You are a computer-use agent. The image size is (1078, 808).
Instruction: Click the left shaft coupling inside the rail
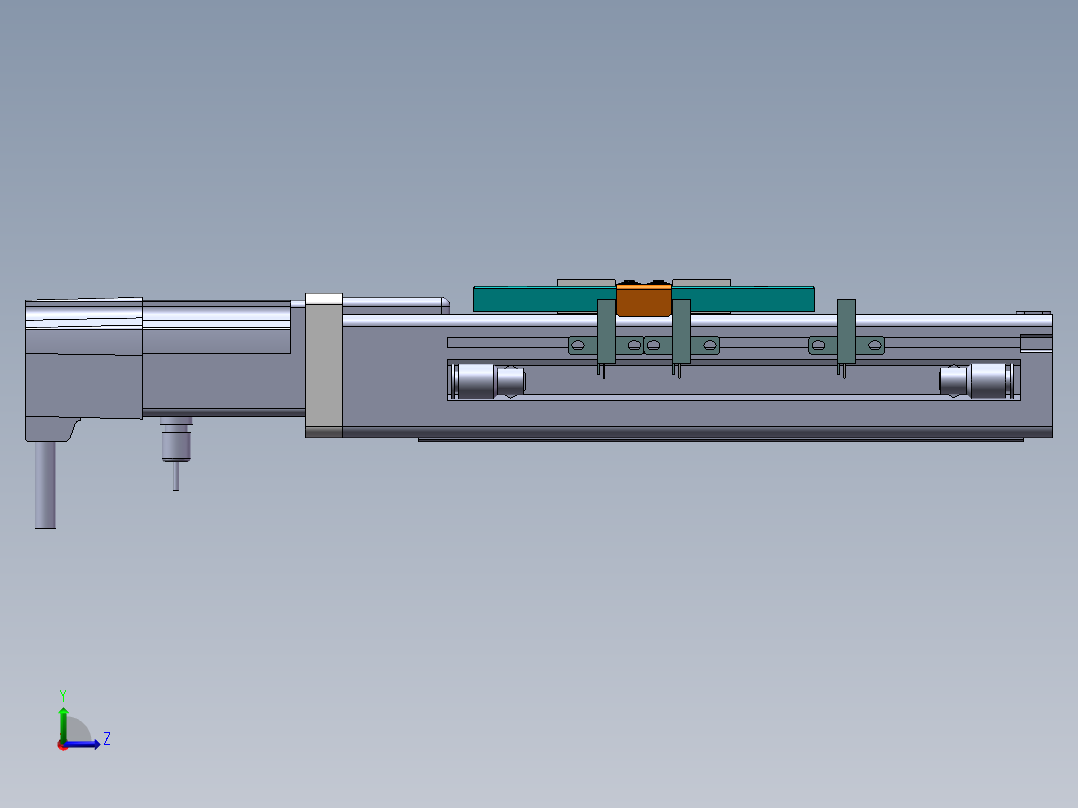click(488, 381)
